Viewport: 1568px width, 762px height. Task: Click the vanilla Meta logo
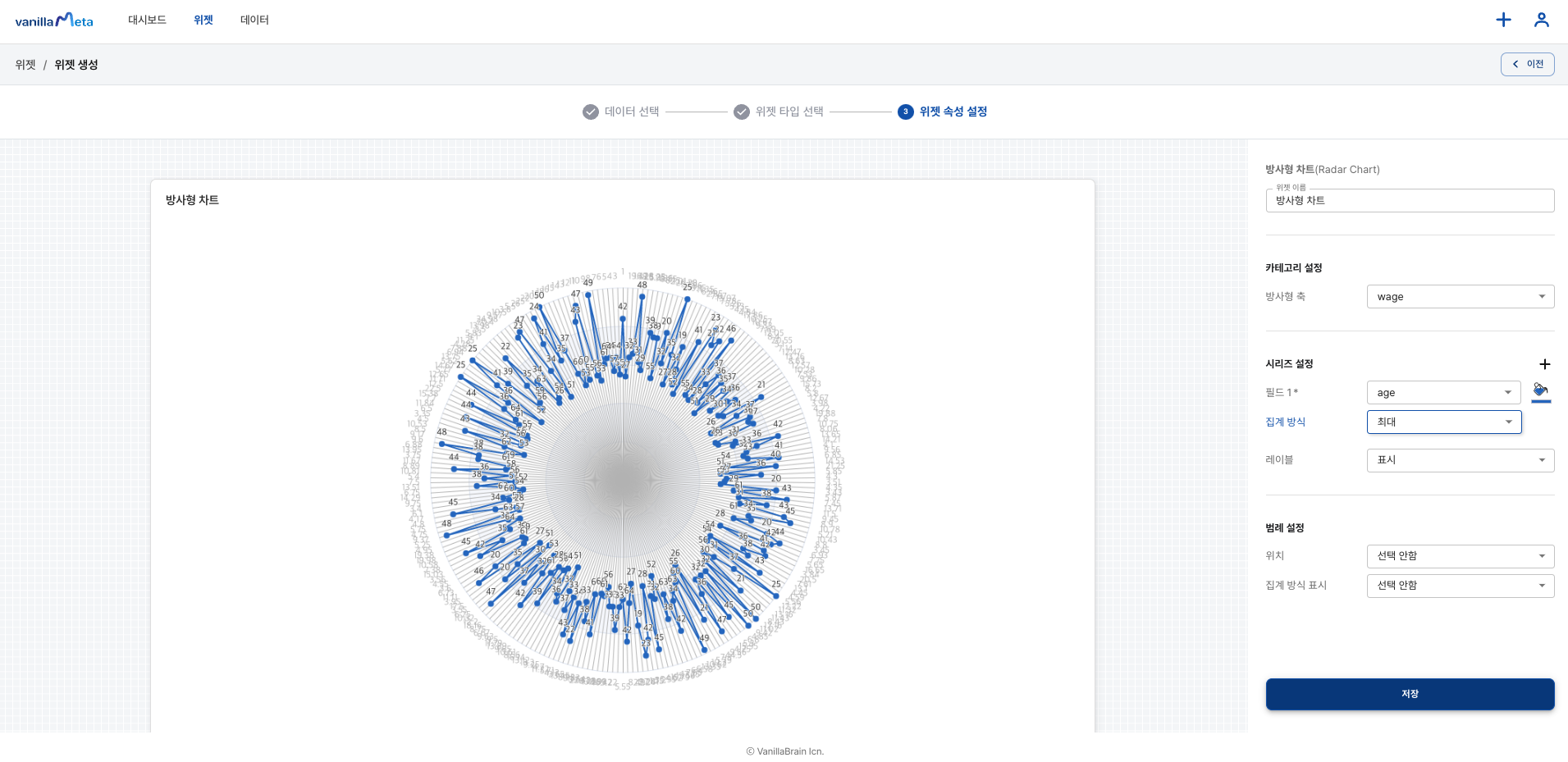click(x=54, y=21)
